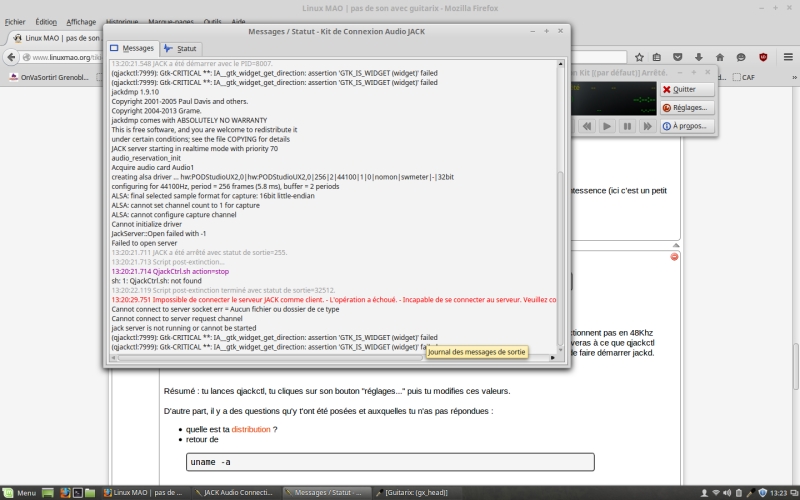The width and height of the screenshot is (800, 500).
Task: Click the 'jackdmp 1.9.10' log line
Action: click(135, 92)
